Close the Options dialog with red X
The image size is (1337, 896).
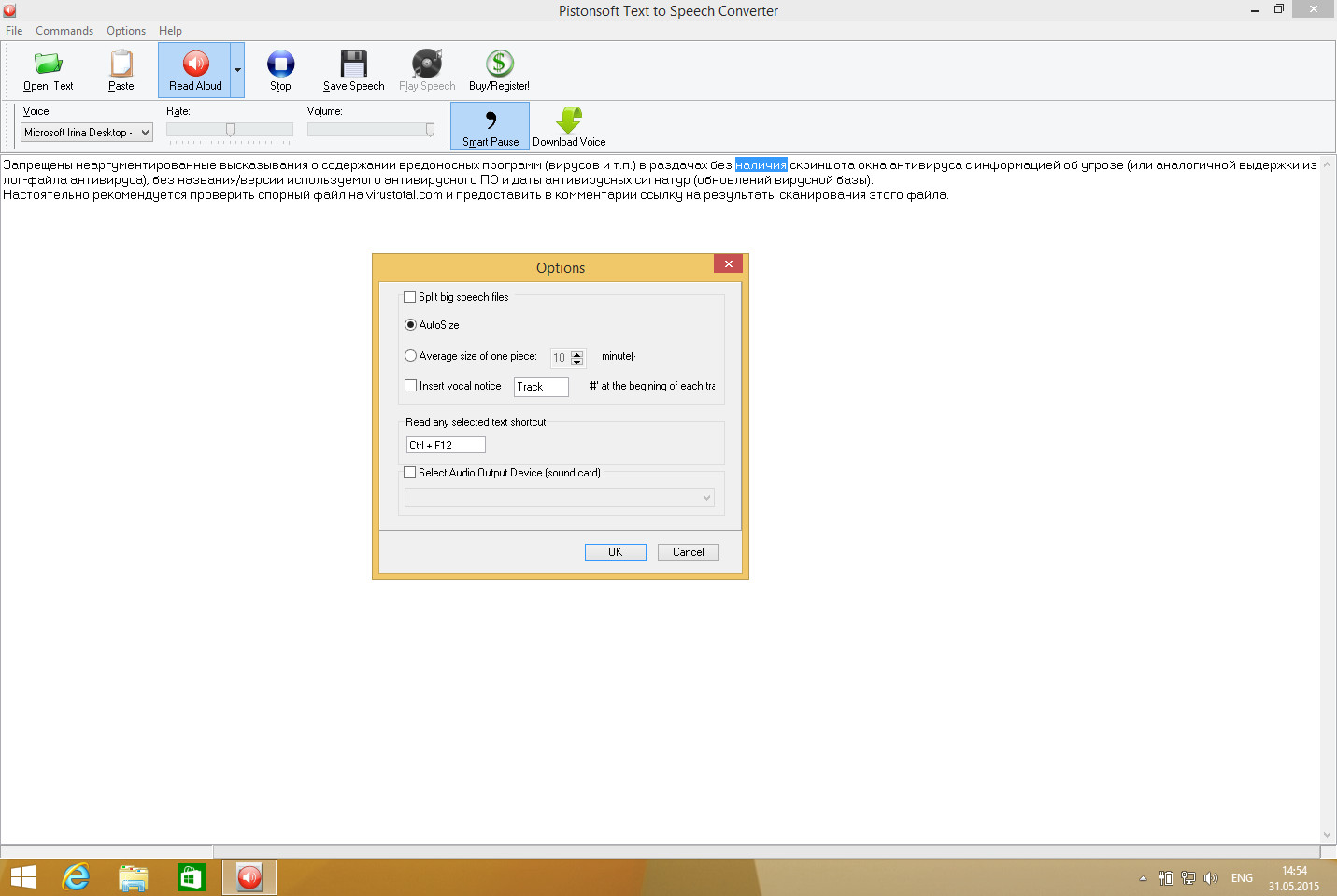[x=729, y=264]
